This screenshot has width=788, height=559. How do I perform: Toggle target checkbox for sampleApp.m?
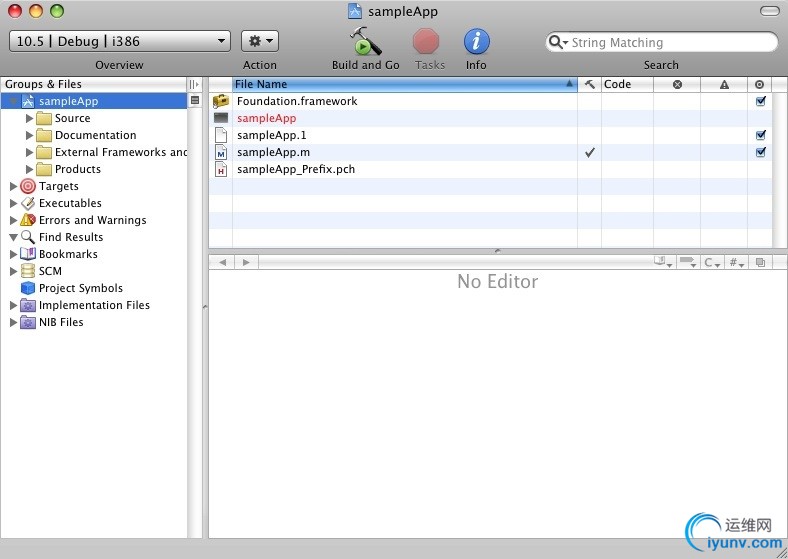pos(760,152)
